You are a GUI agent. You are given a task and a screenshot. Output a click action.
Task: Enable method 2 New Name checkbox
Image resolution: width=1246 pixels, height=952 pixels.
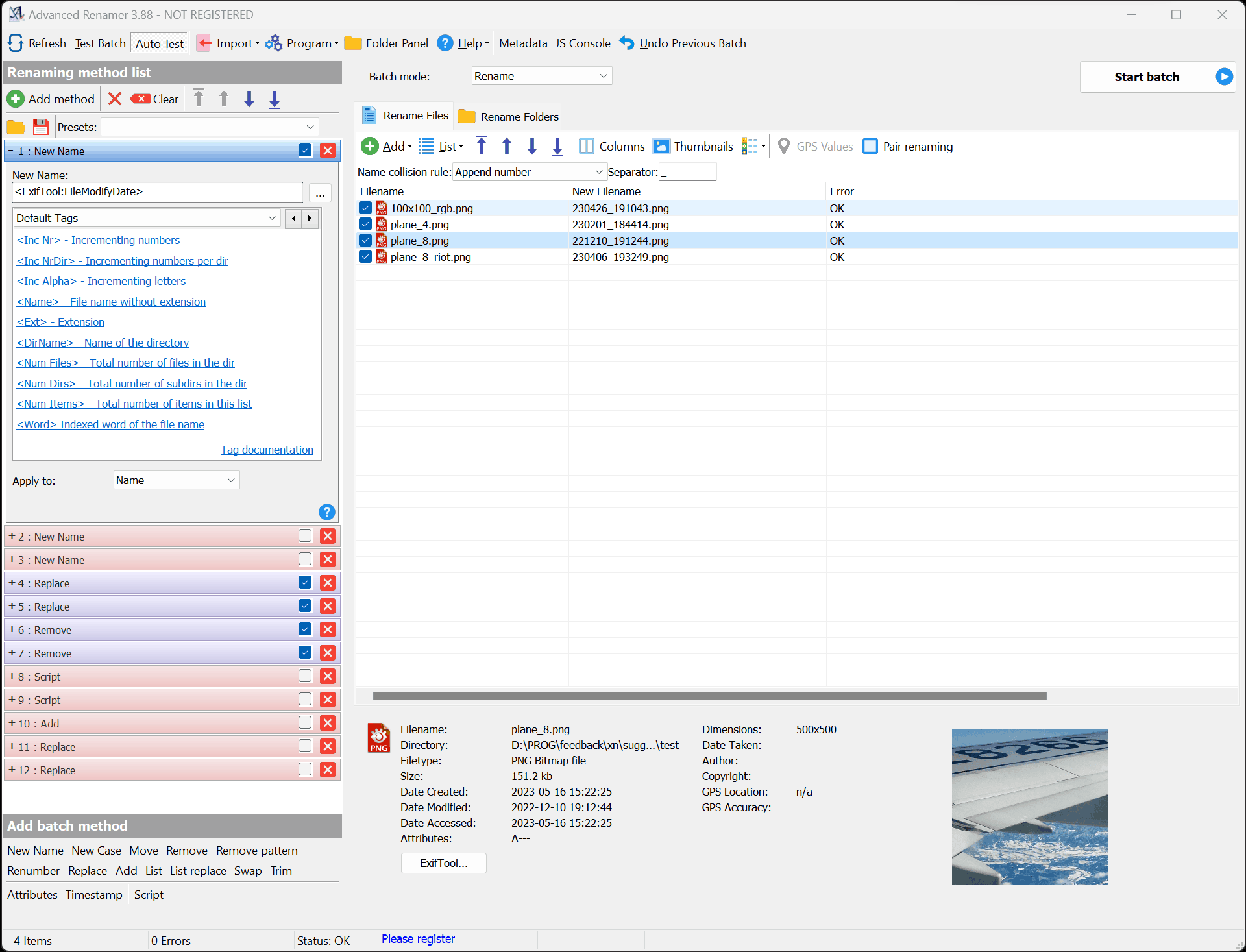[305, 536]
